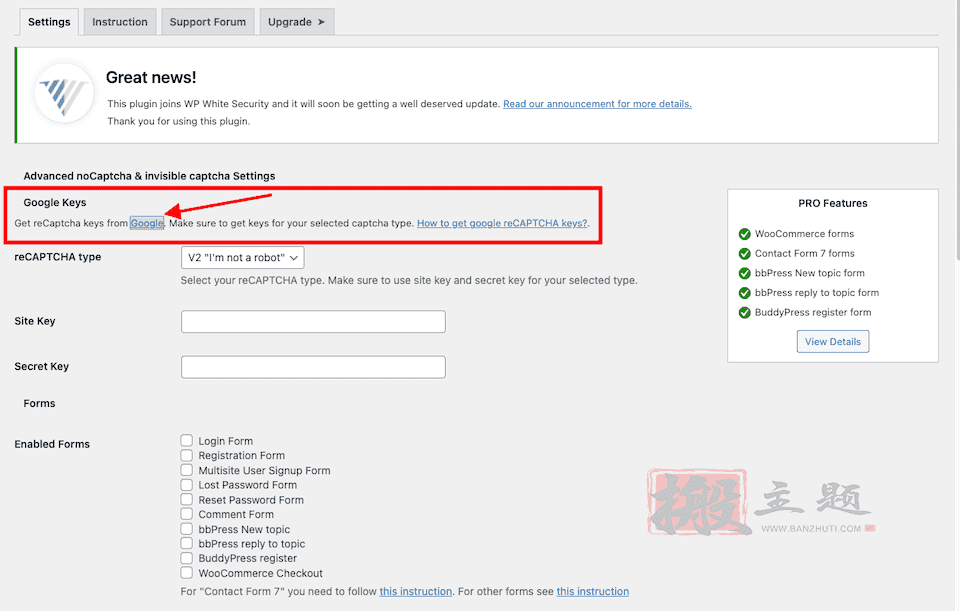Enable the Login Form checkbox

point(187,440)
